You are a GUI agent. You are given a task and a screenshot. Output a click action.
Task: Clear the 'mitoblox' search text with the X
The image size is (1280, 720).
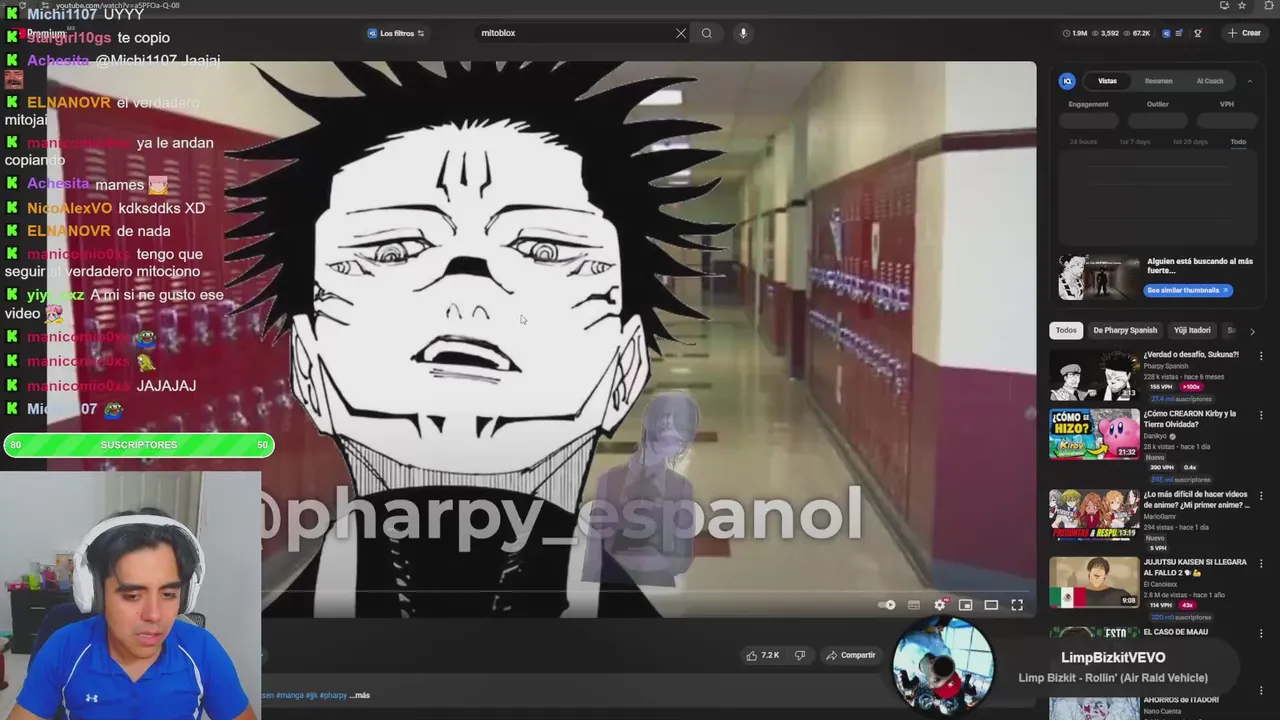(x=681, y=33)
